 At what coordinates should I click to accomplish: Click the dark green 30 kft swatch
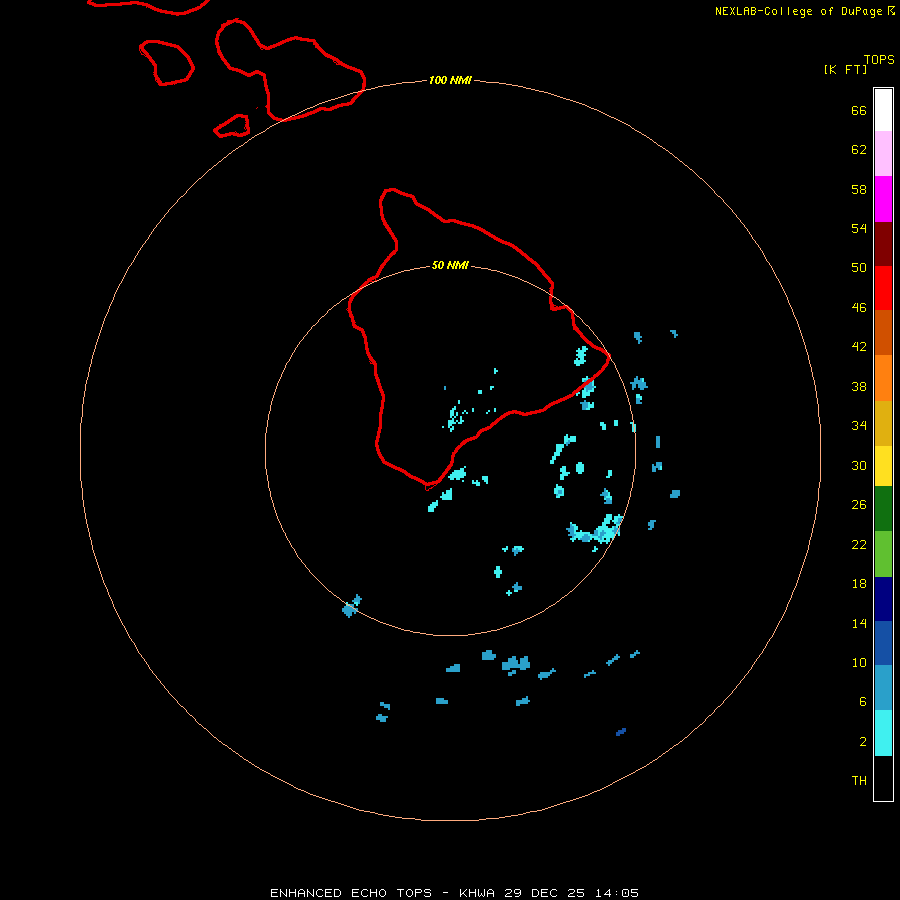[883, 509]
